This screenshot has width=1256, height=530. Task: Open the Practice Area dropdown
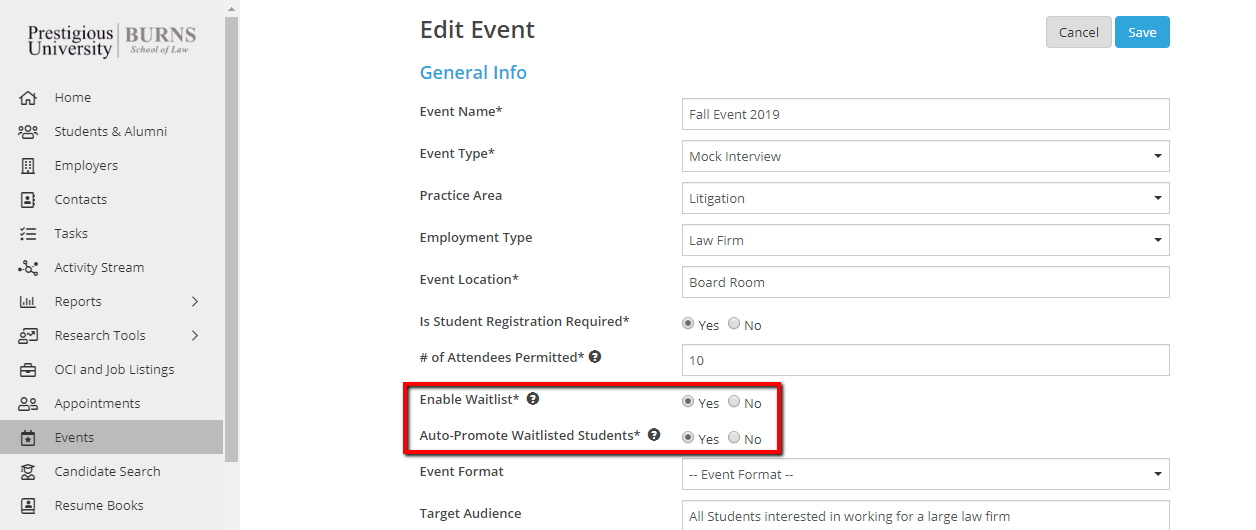(925, 198)
